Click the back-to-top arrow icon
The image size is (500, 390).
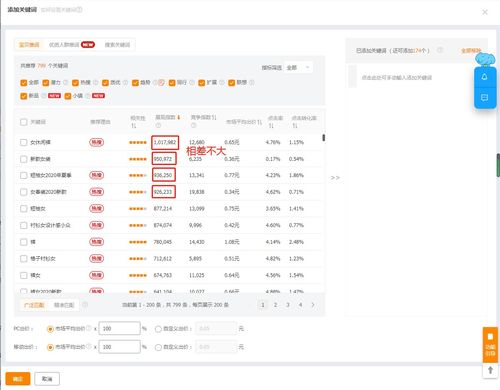click(x=490, y=370)
